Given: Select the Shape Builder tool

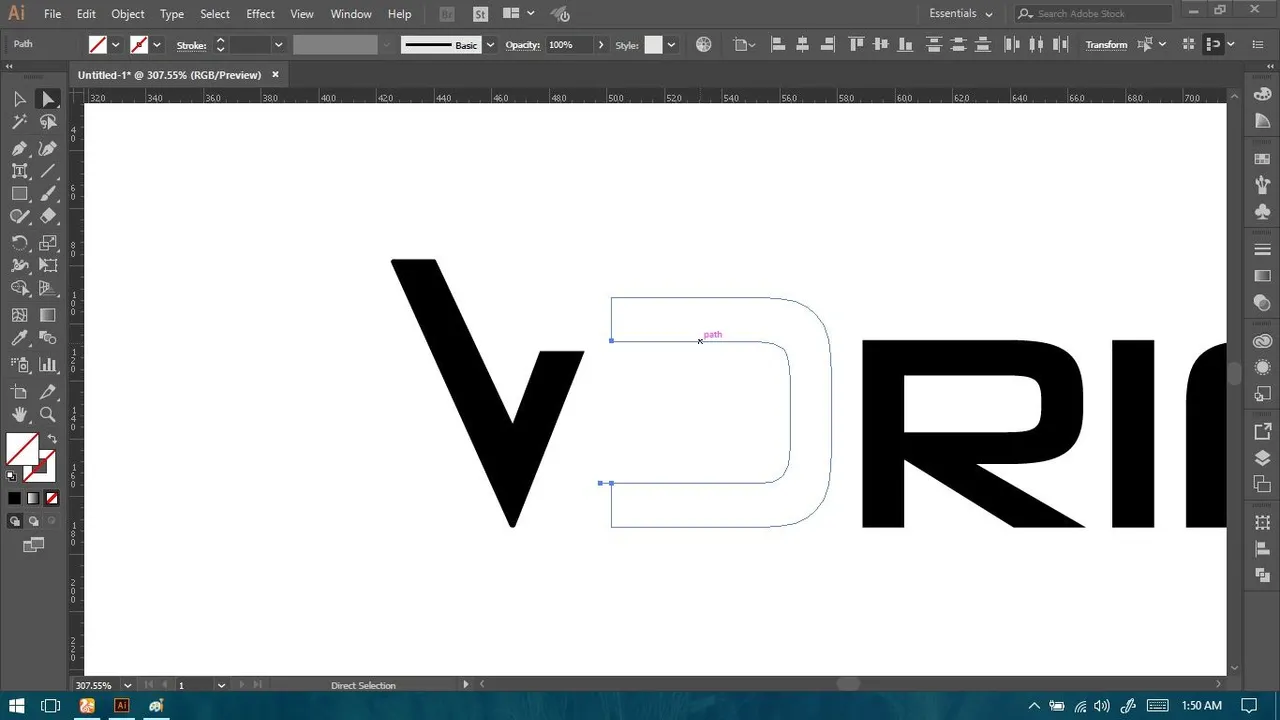Looking at the screenshot, I should click(x=19, y=289).
